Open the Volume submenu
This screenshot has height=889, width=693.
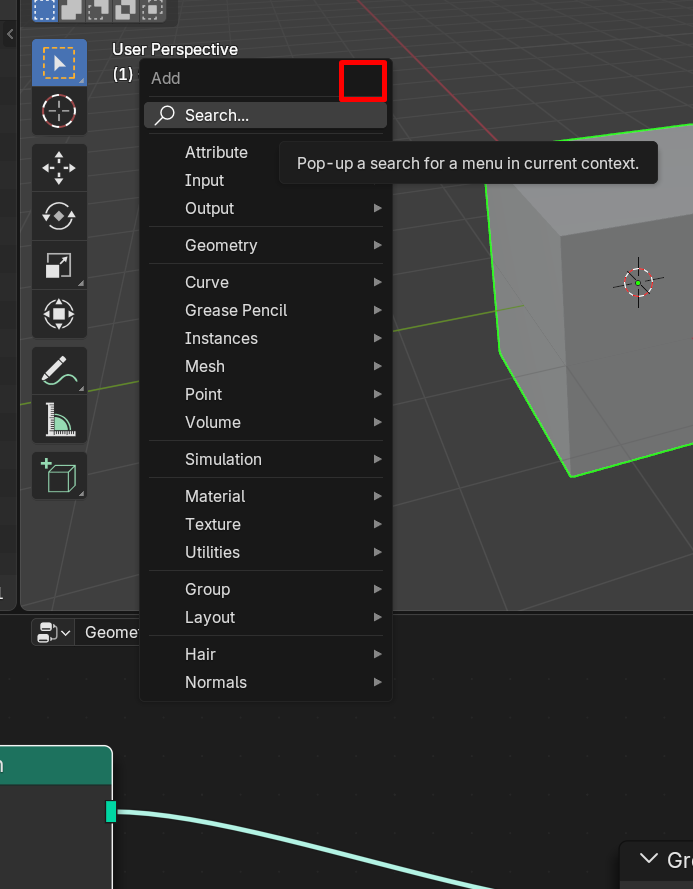[265, 422]
